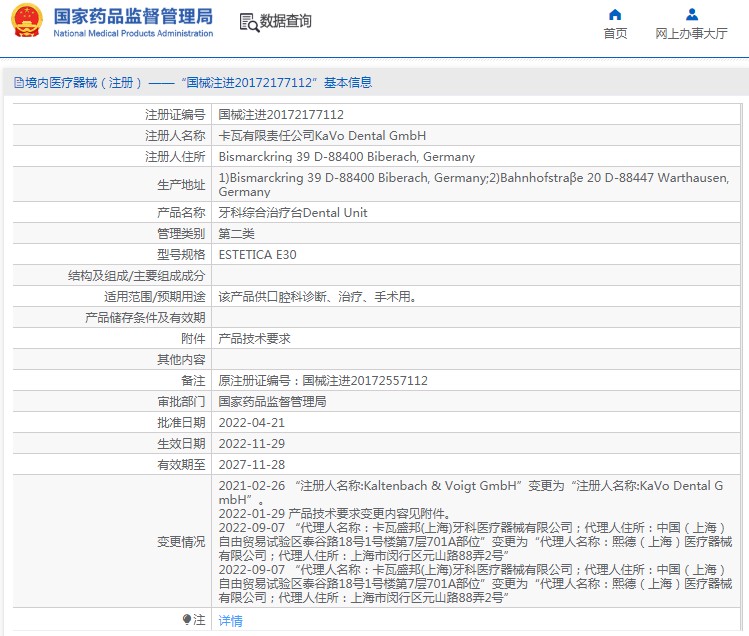Open the 数据查询 search icon
Image resolution: width=749 pixels, height=636 pixels.
coord(249,22)
